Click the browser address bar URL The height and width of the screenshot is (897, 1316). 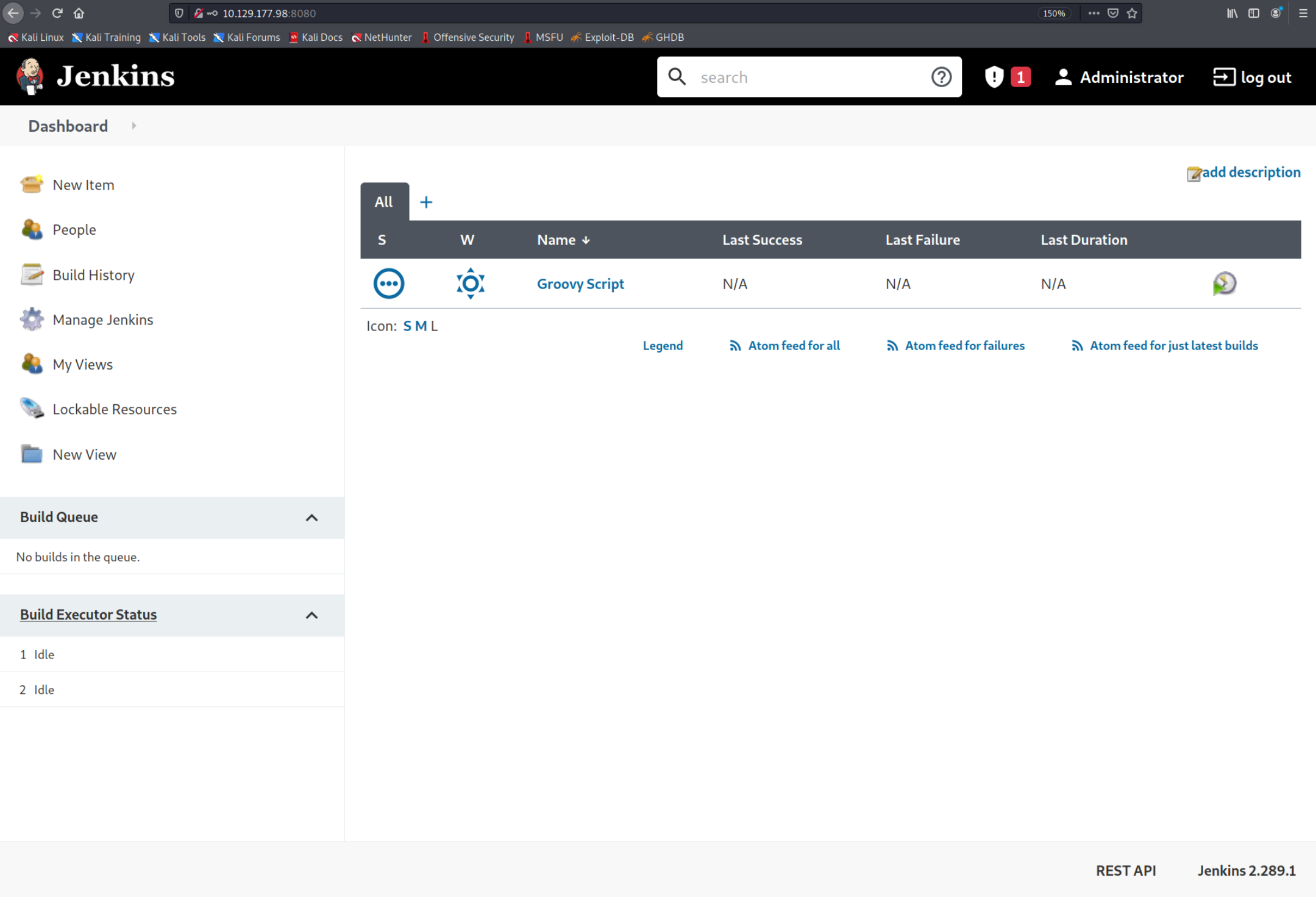pos(269,13)
